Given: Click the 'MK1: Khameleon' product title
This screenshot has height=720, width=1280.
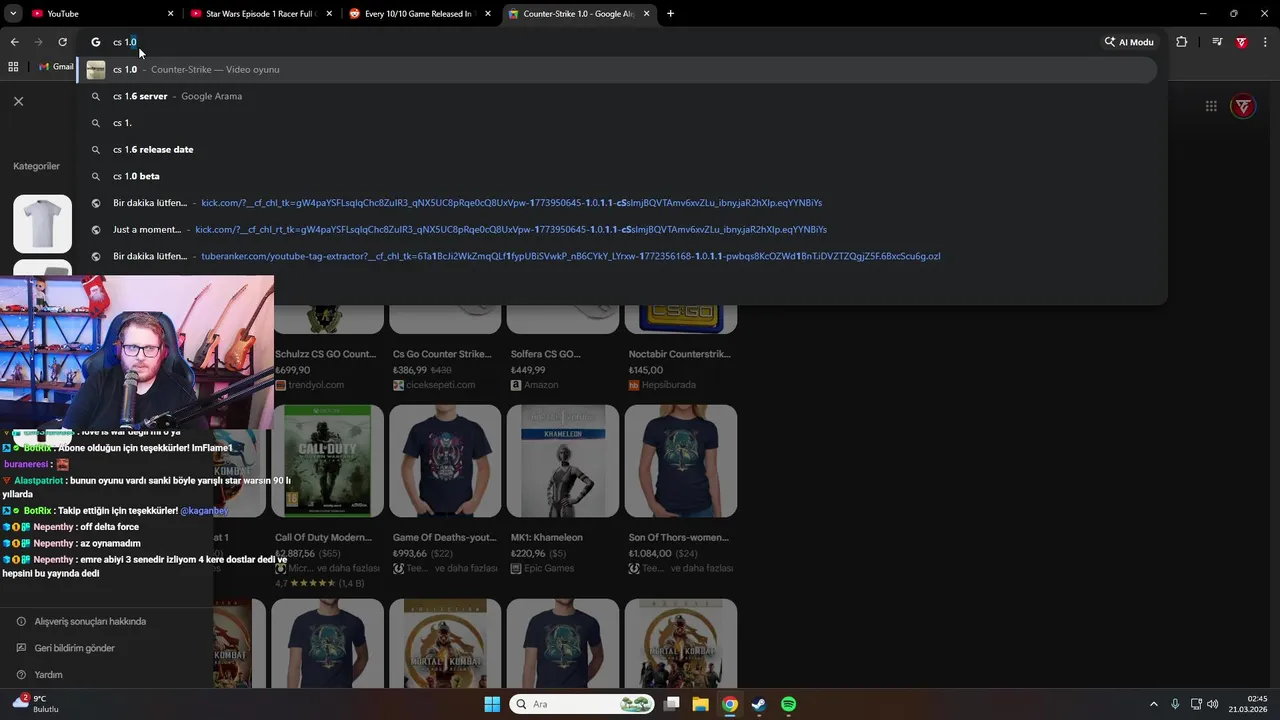Looking at the screenshot, I should [x=546, y=537].
